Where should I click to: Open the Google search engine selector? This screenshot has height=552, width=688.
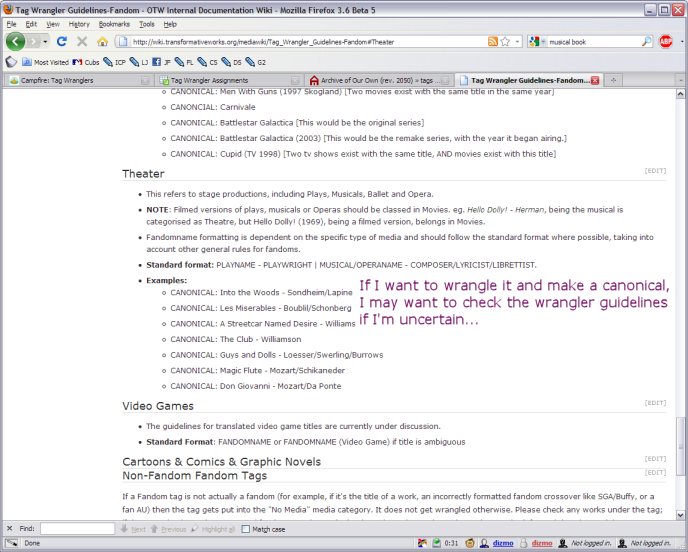(537, 42)
